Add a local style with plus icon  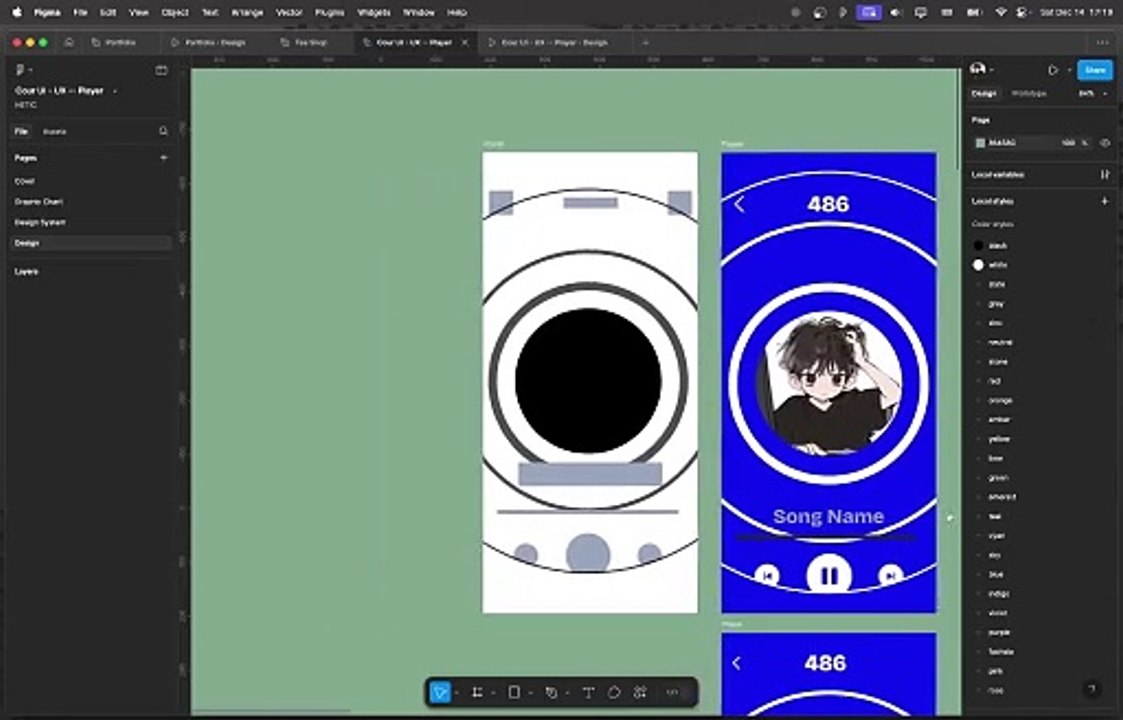(x=1104, y=201)
